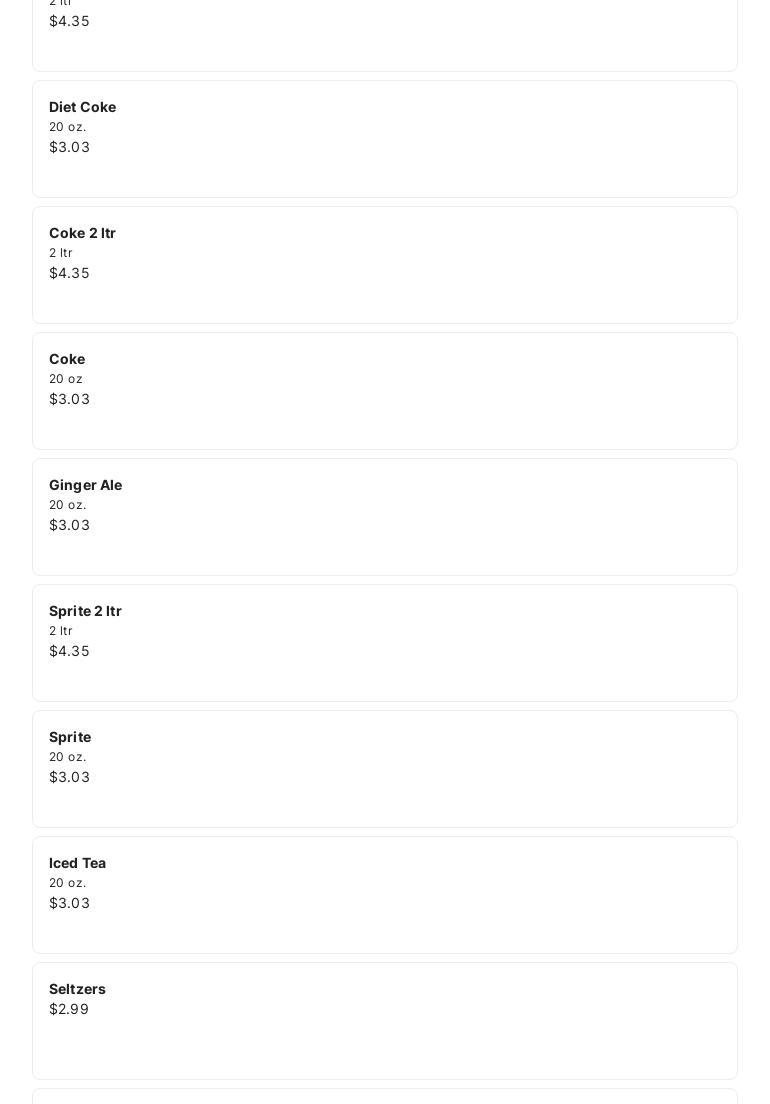770x1104 pixels.
Task: Click the $3.03 price below Coke 20 oz
Action: 69,399
